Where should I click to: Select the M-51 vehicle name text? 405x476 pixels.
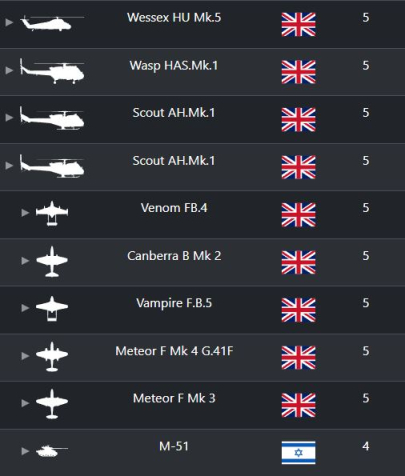[x=174, y=446]
